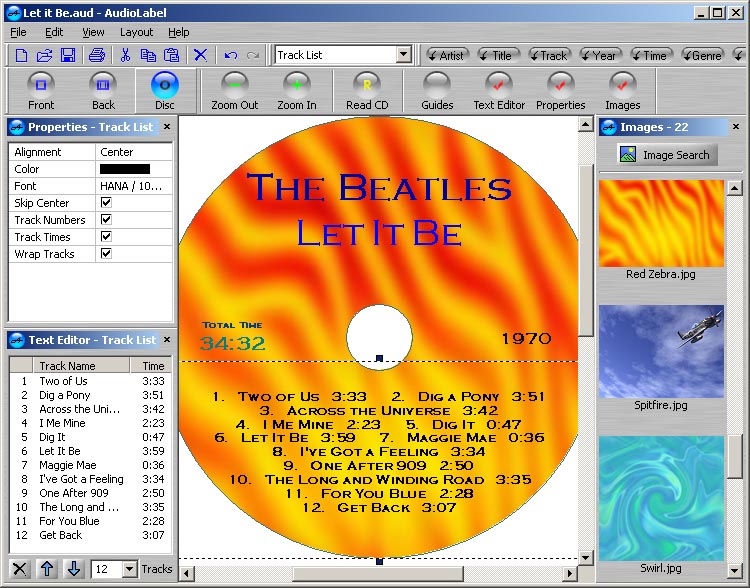
Task: Select track 12 'Get Back' row
Action: click(90, 535)
